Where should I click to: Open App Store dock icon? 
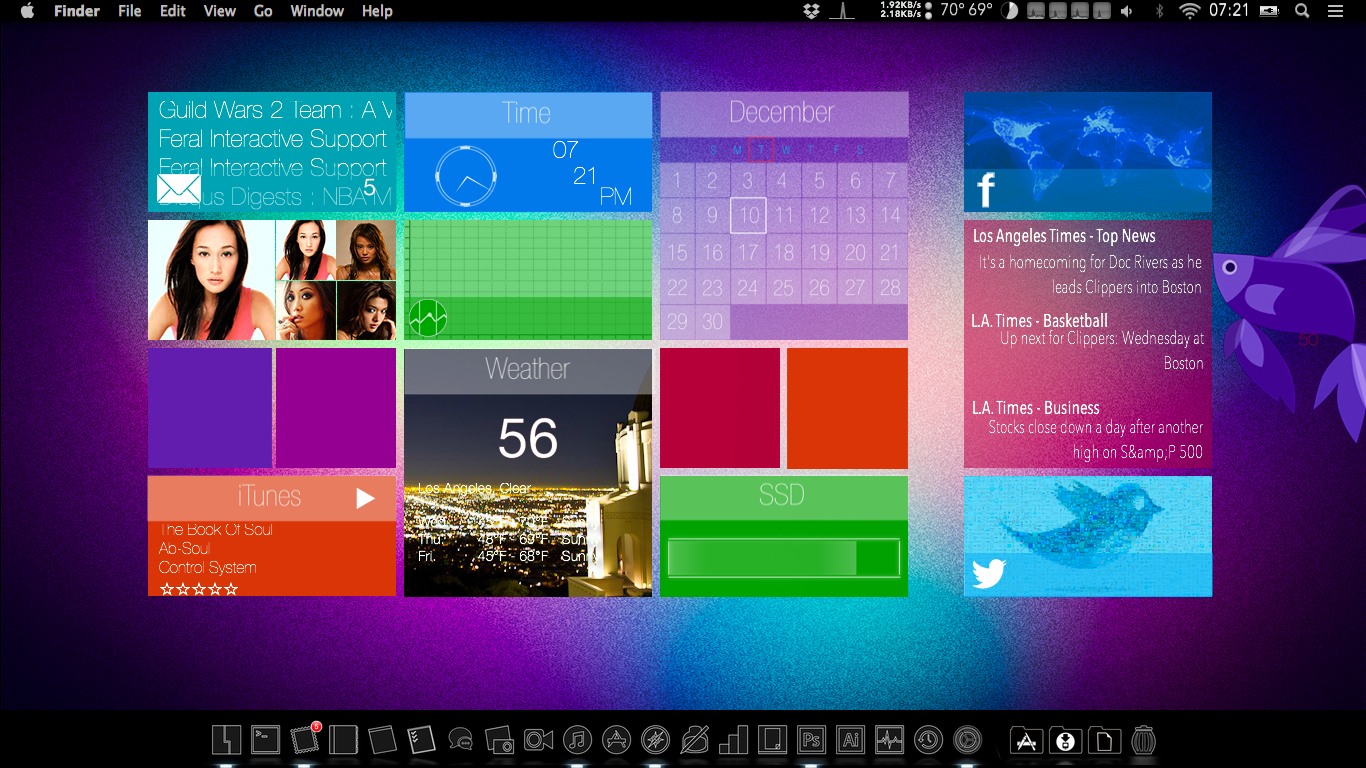(x=616, y=740)
